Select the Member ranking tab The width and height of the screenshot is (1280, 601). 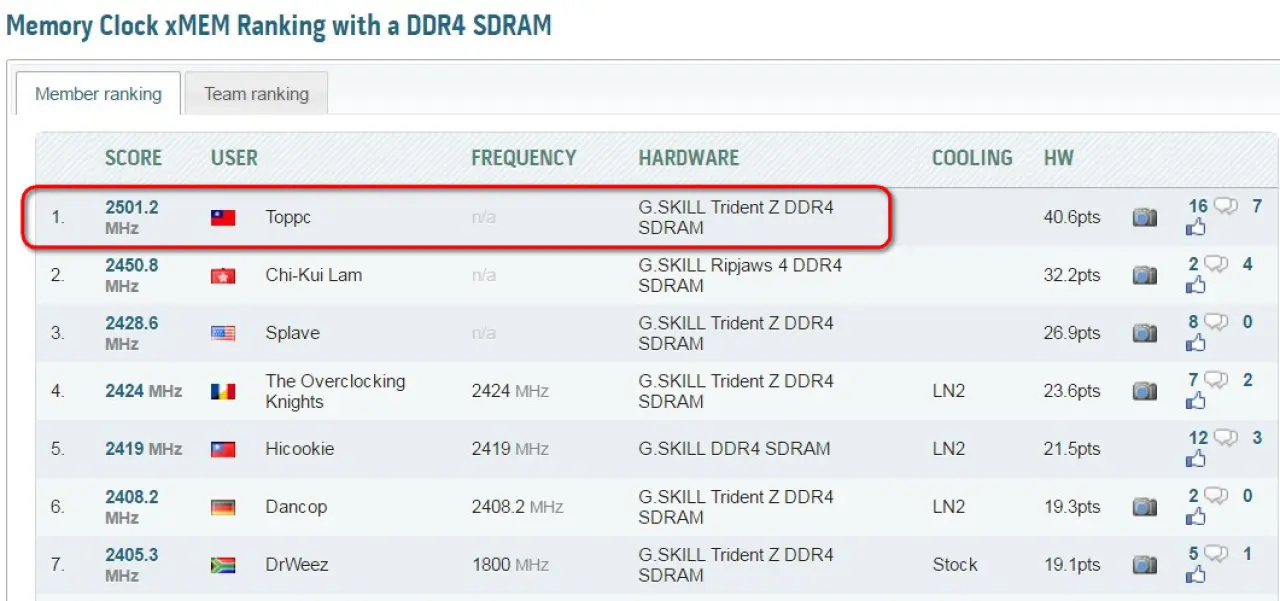[x=98, y=94]
